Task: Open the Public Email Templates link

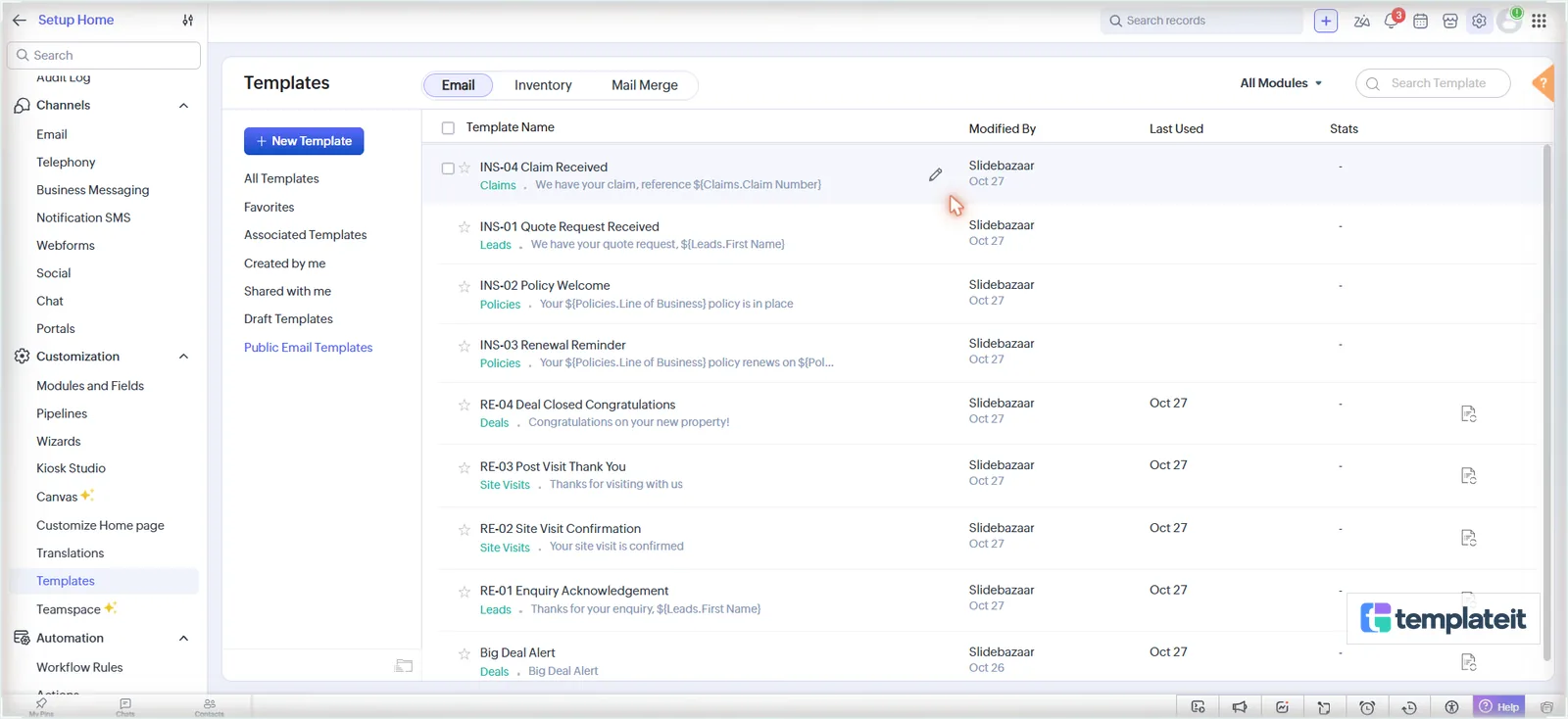Action: [309, 348]
